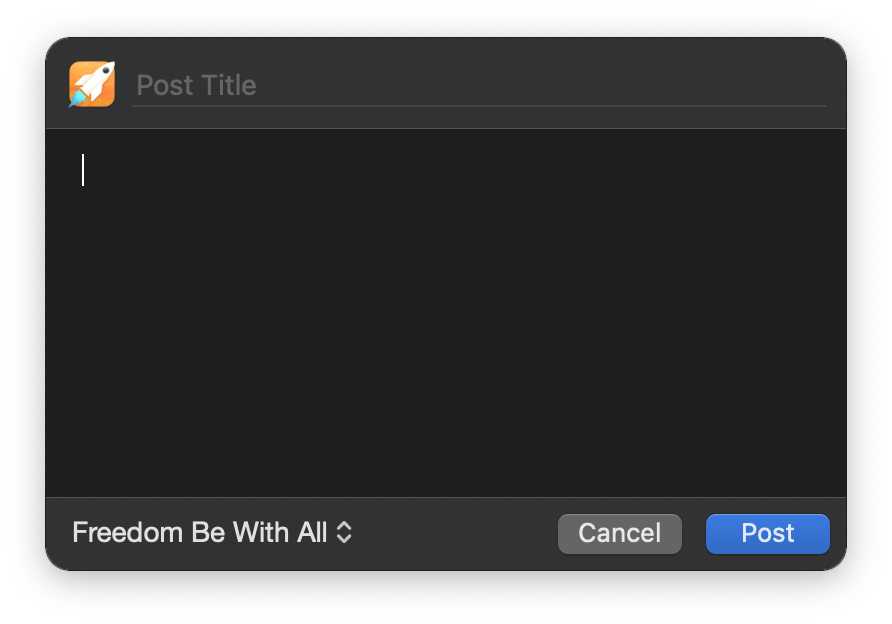
Task: Choose a different blog from bottom popup
Action: pos(212,533)
